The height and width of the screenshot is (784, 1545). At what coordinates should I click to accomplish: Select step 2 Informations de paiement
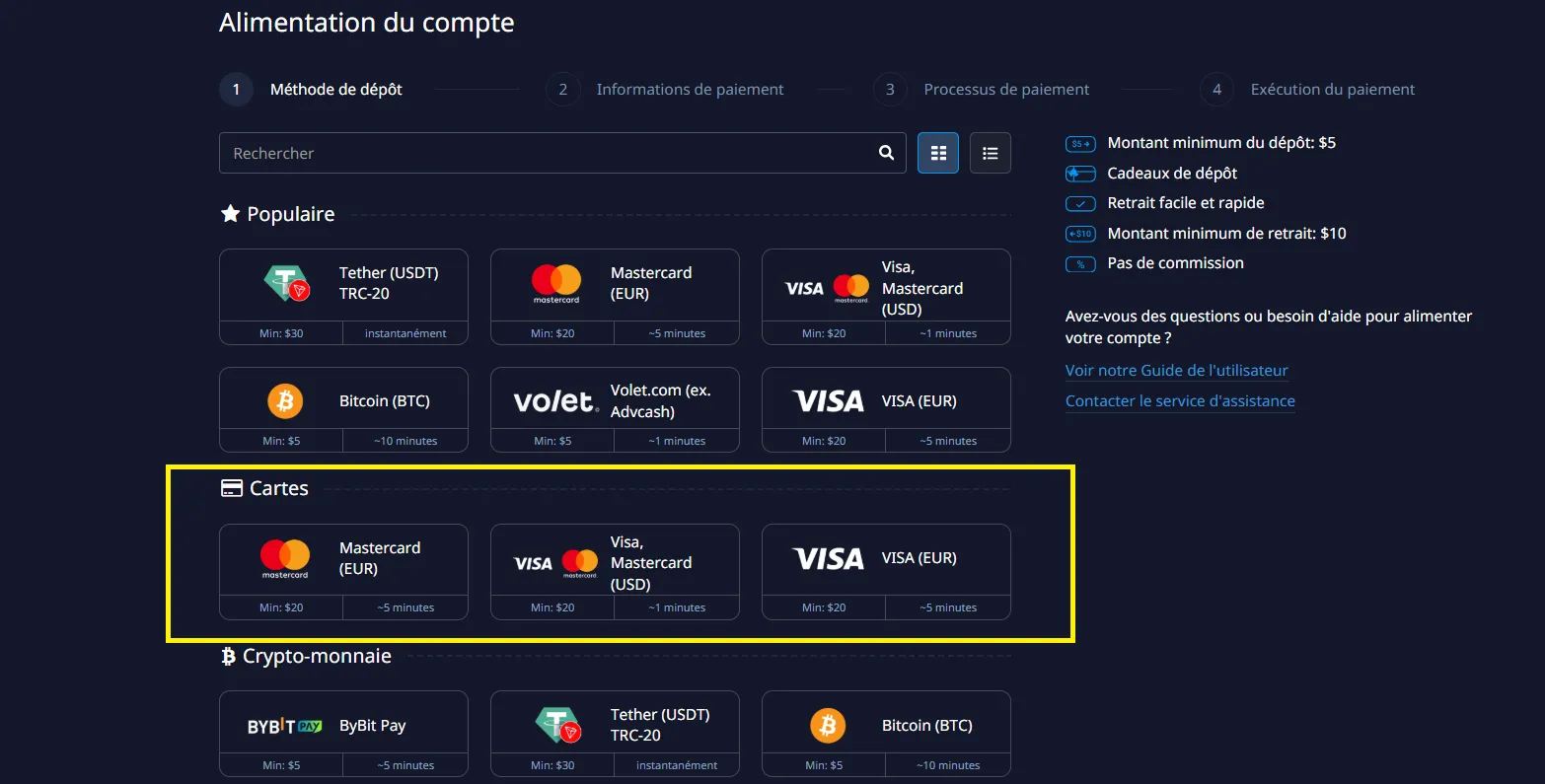tap(665, 89)
